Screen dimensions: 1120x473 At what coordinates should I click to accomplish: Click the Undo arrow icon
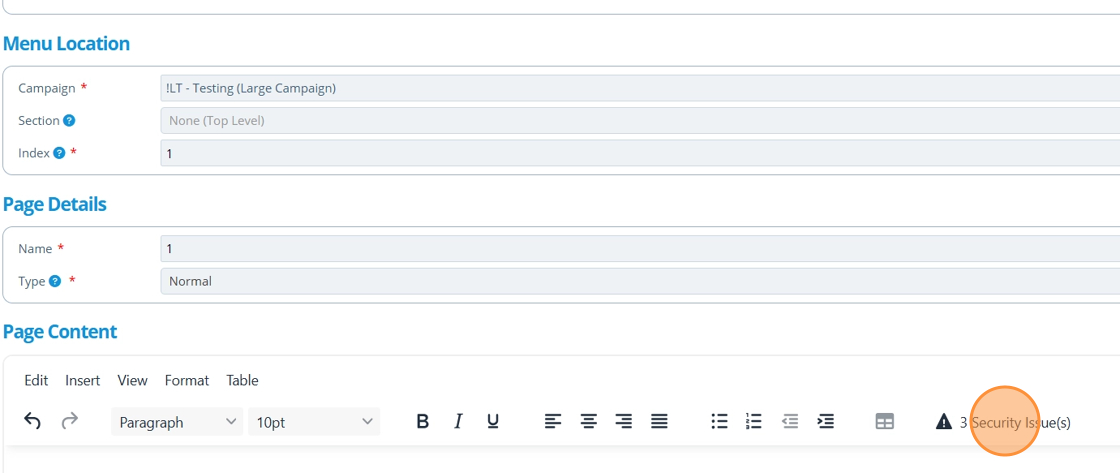pos(33,422)
